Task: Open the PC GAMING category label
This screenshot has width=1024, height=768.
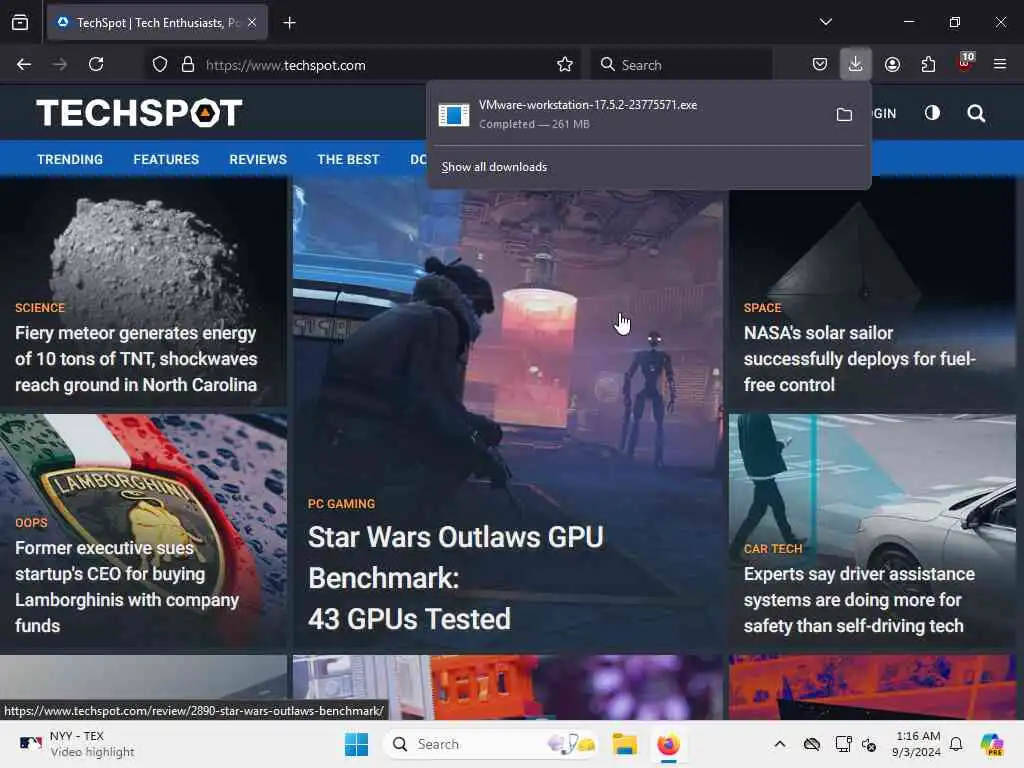Action: (342, 504)
